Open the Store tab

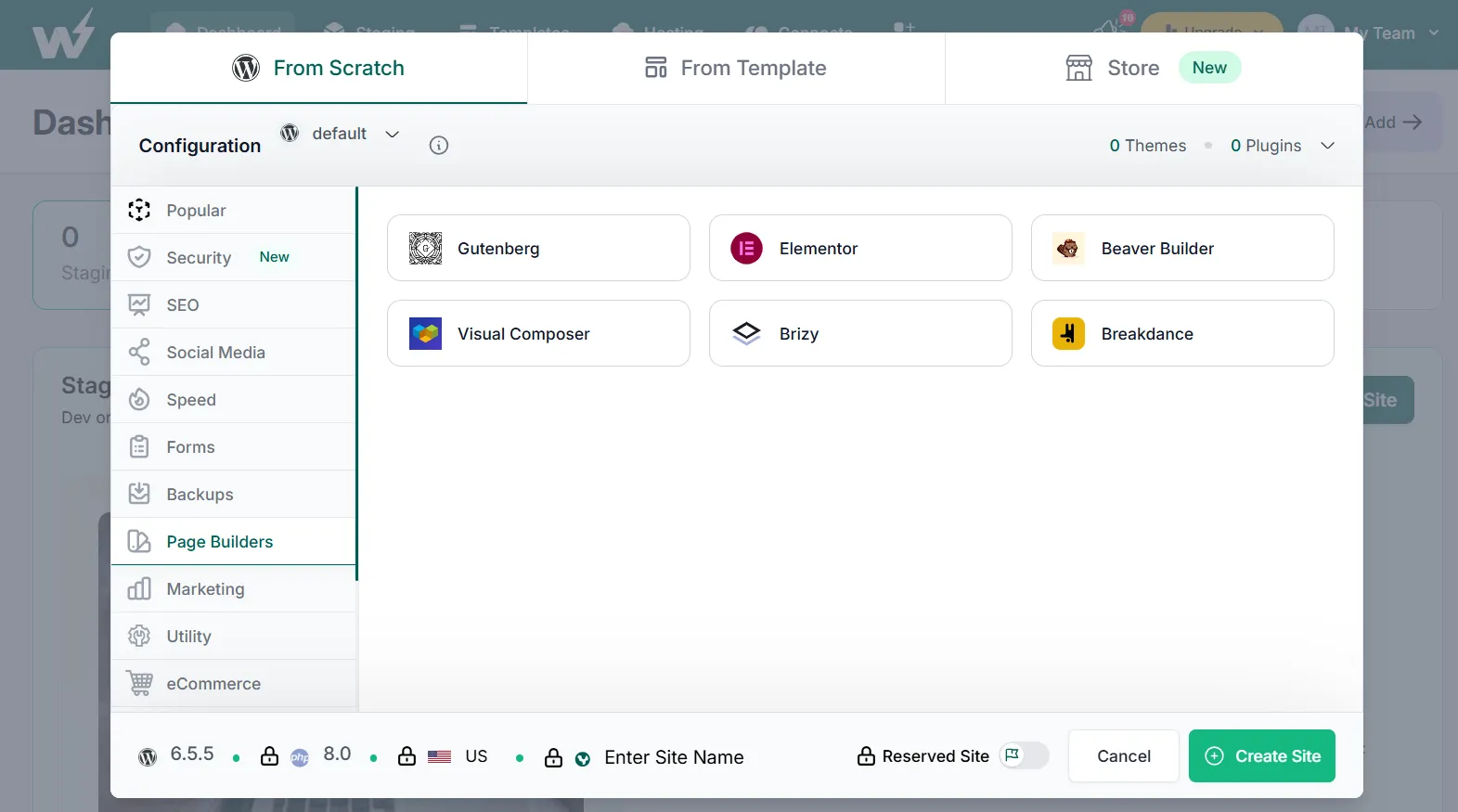1132,68
